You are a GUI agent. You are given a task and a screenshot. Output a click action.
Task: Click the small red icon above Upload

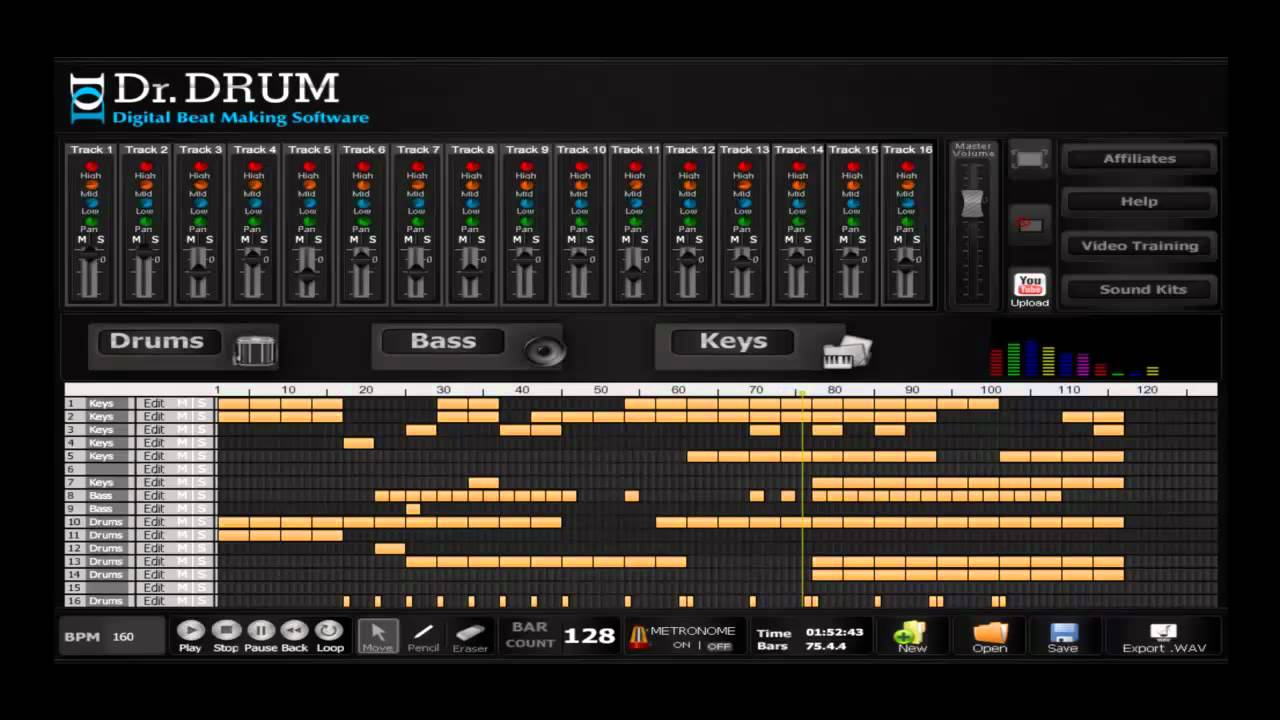(1029, 224)
